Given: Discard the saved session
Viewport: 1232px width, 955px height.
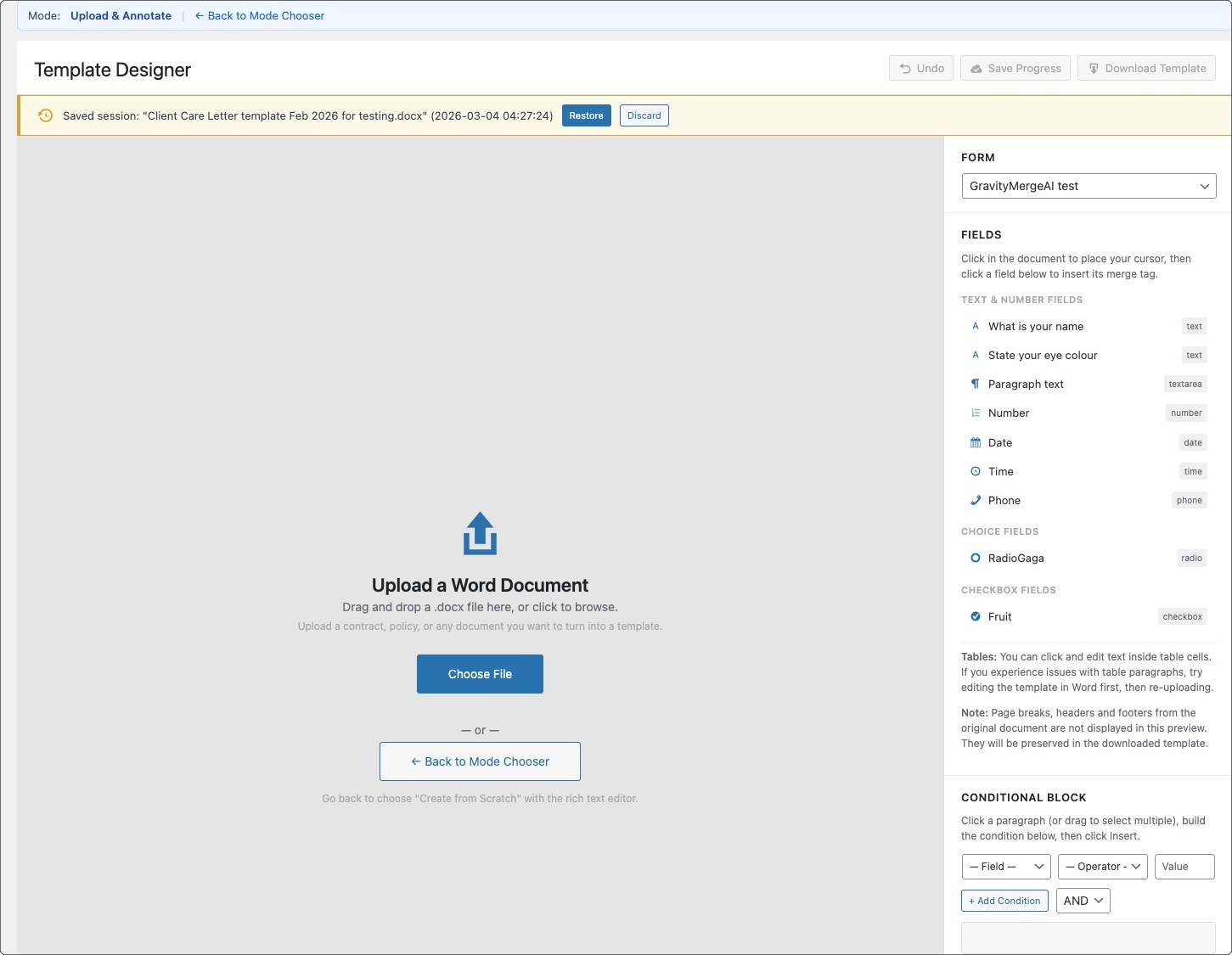Looking at the screenshot, I should (x=644, y=115).
